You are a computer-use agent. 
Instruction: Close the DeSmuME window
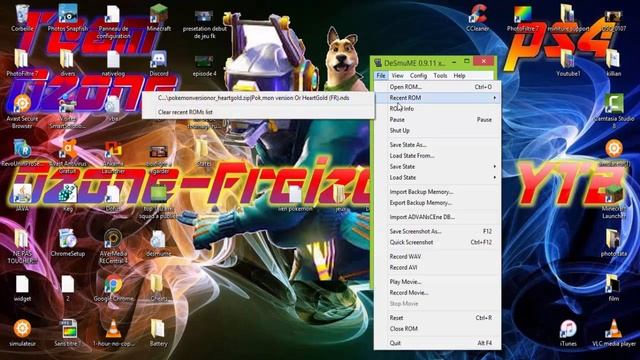[484, 61]
